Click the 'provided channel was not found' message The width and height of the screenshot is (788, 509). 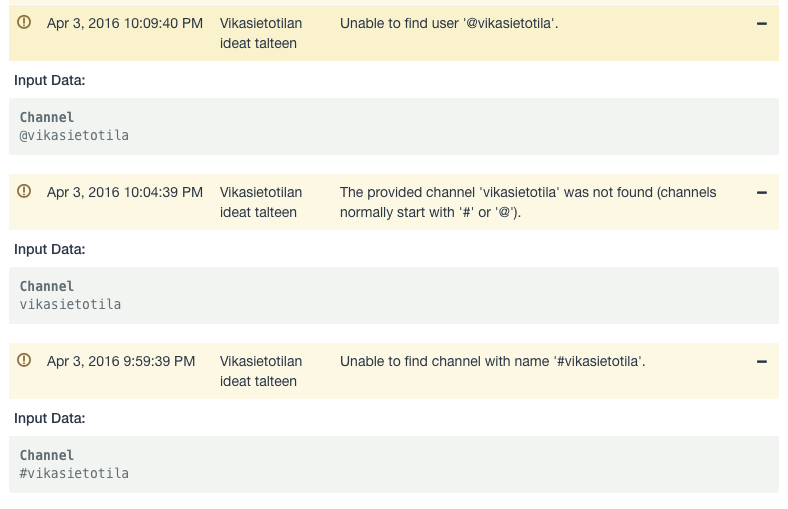point(528,202)
